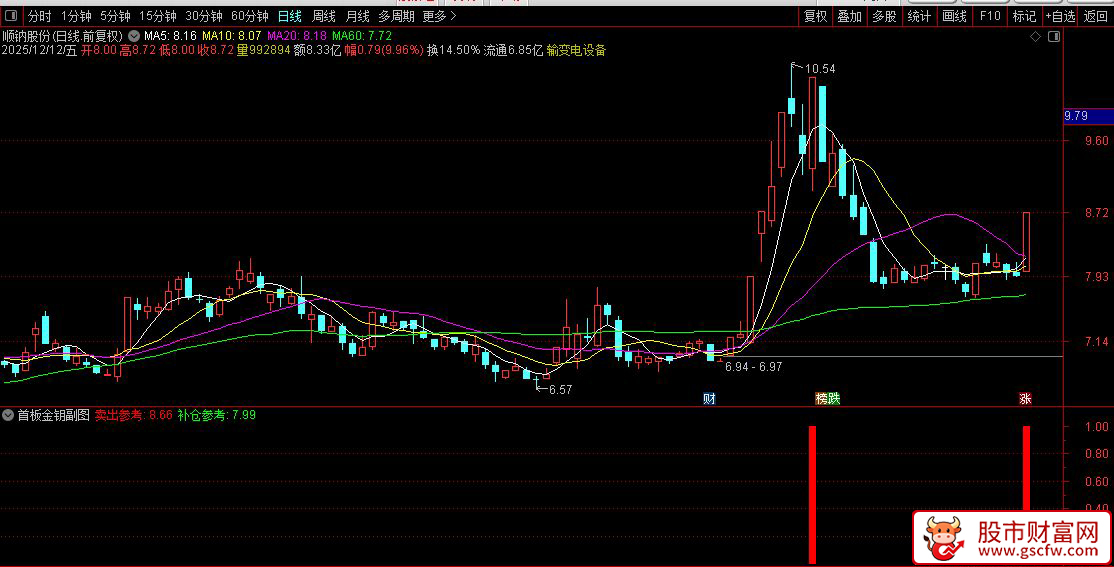
Task: Open the 统计 statistics tool
Action: click(x=919, y=16)
